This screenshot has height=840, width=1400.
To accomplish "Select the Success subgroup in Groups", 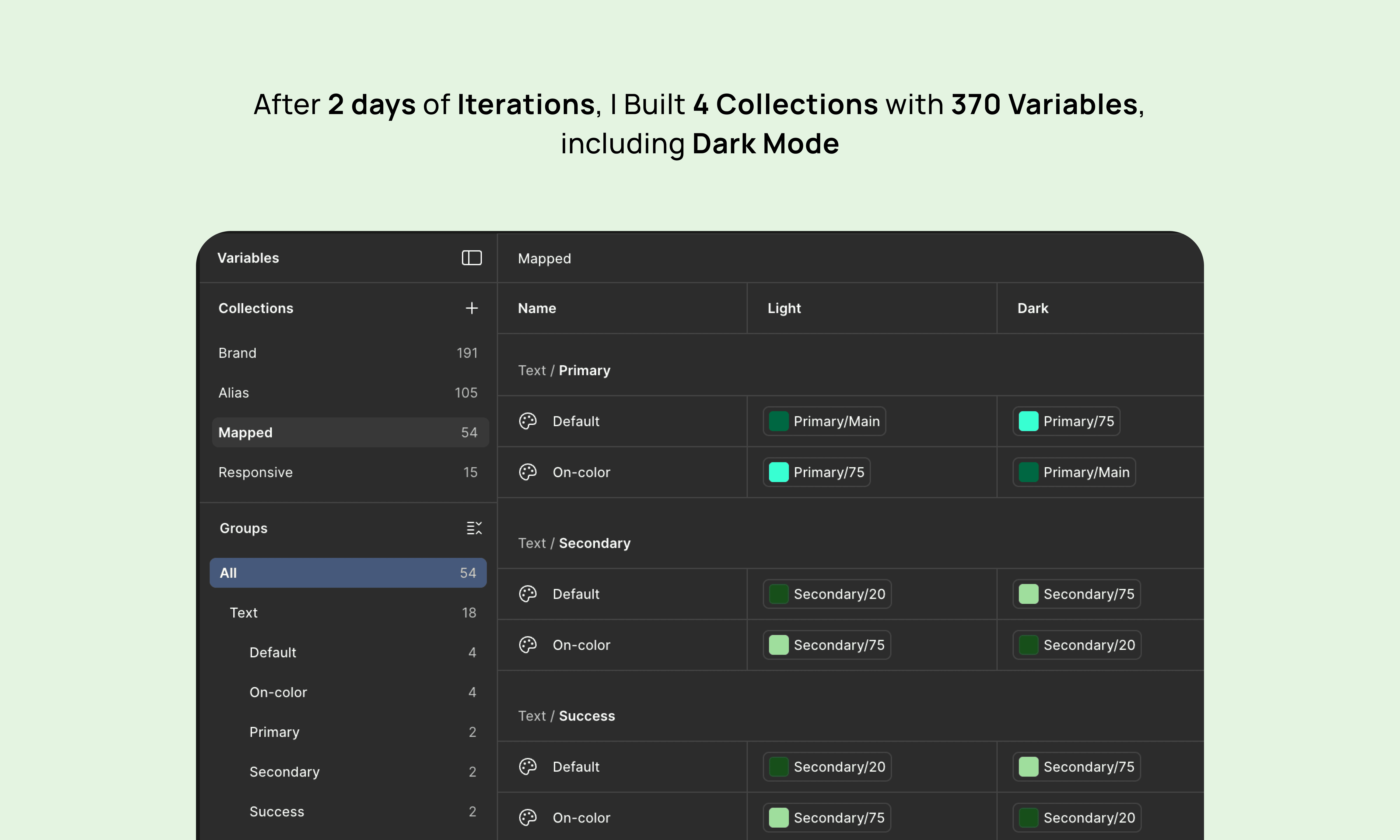I will pos(277,811).
